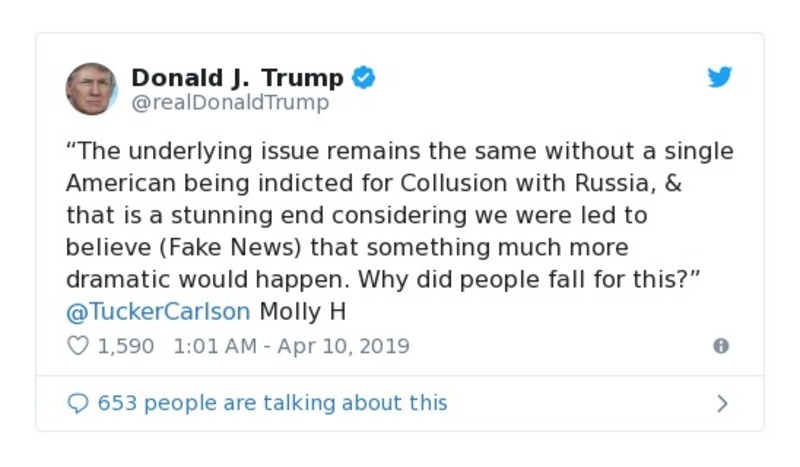Open the "1:01 AM - Apr 10, 2019" timestamp
Viewport: 800px width, 467px height.
coord(291,346)
